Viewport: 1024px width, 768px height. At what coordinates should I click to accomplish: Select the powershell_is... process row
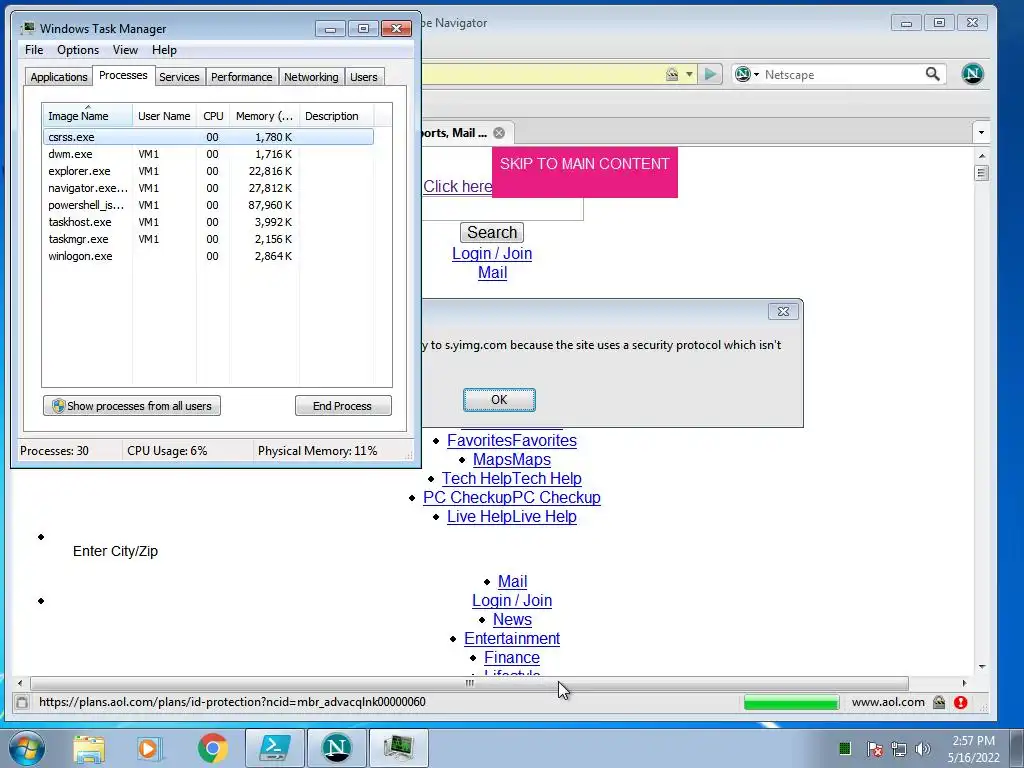[x=208, y=205]
